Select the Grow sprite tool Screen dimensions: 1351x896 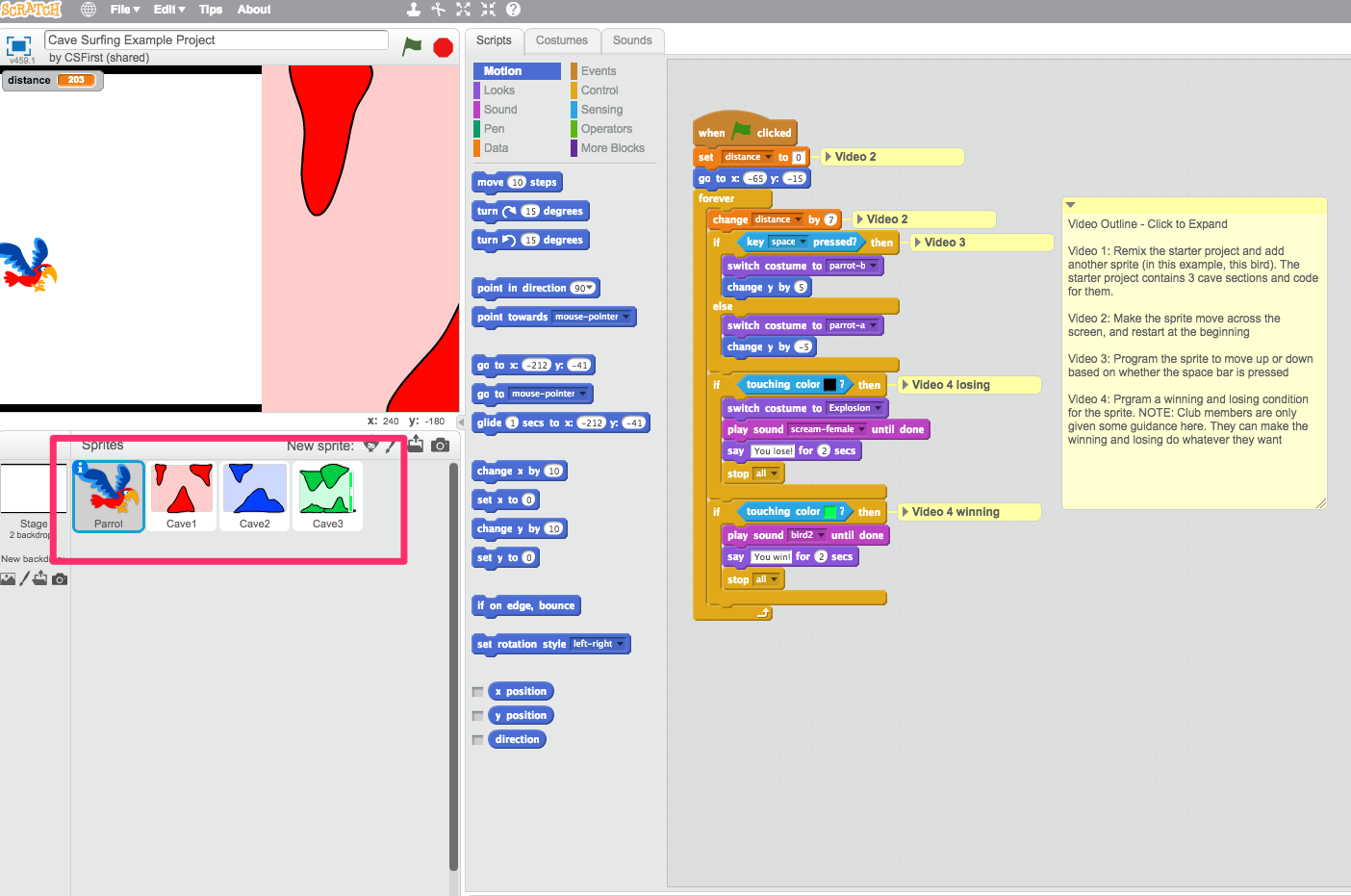464,10
